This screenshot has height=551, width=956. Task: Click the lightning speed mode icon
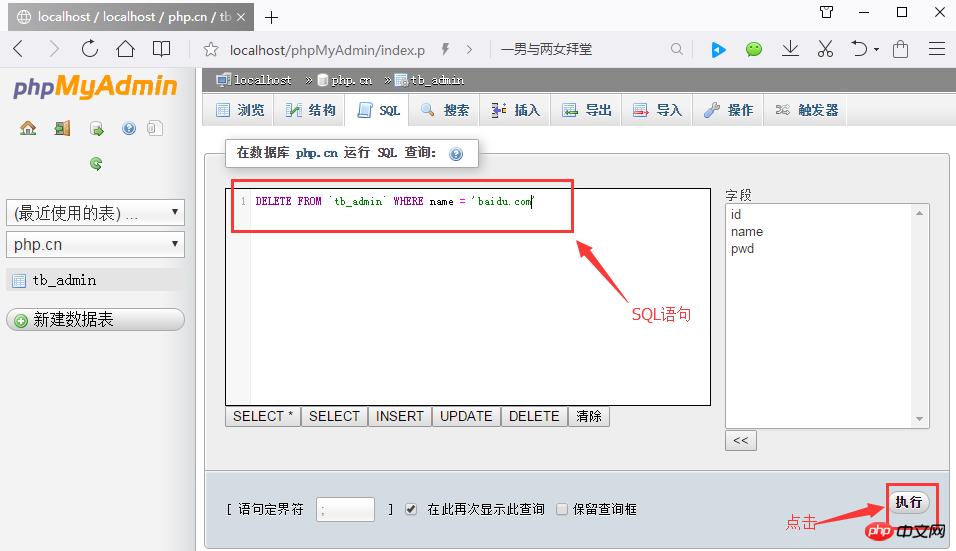446,49
